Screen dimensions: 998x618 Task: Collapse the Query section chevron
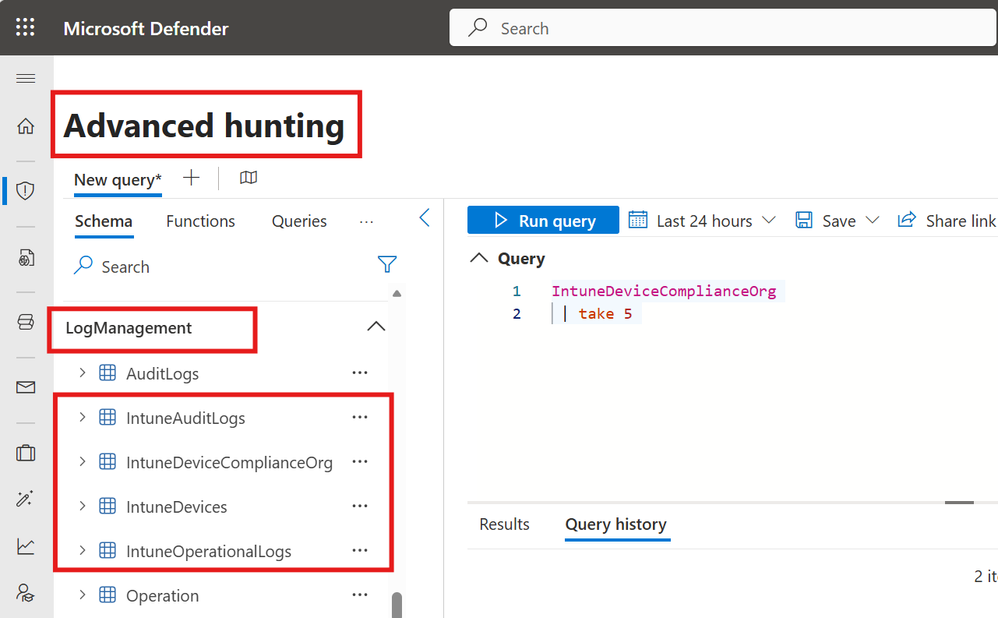(x=479, y=259)
